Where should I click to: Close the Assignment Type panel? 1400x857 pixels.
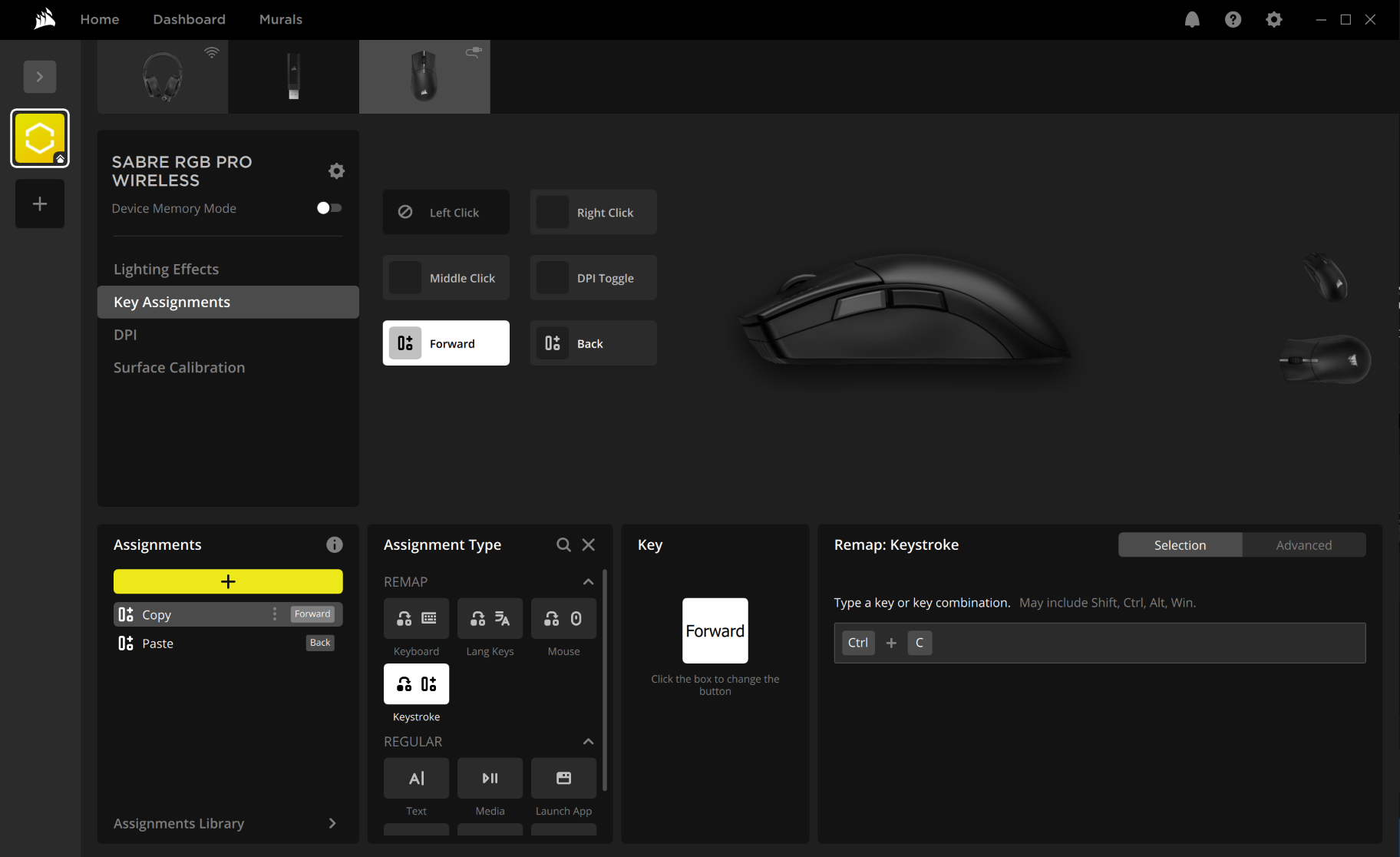[589, 544]
